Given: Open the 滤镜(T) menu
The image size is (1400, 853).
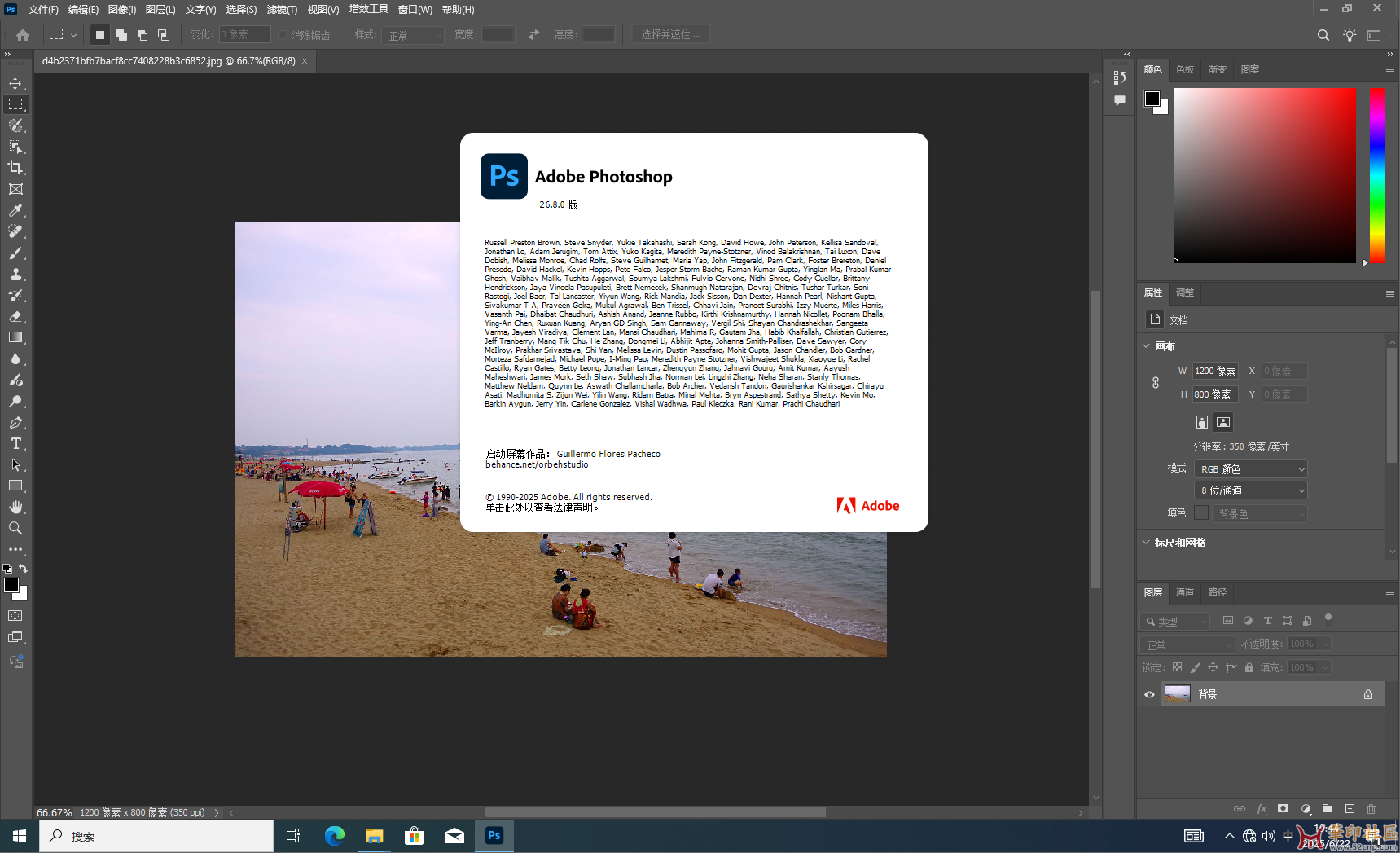Looking at the screenshot, I should (282, 10).
